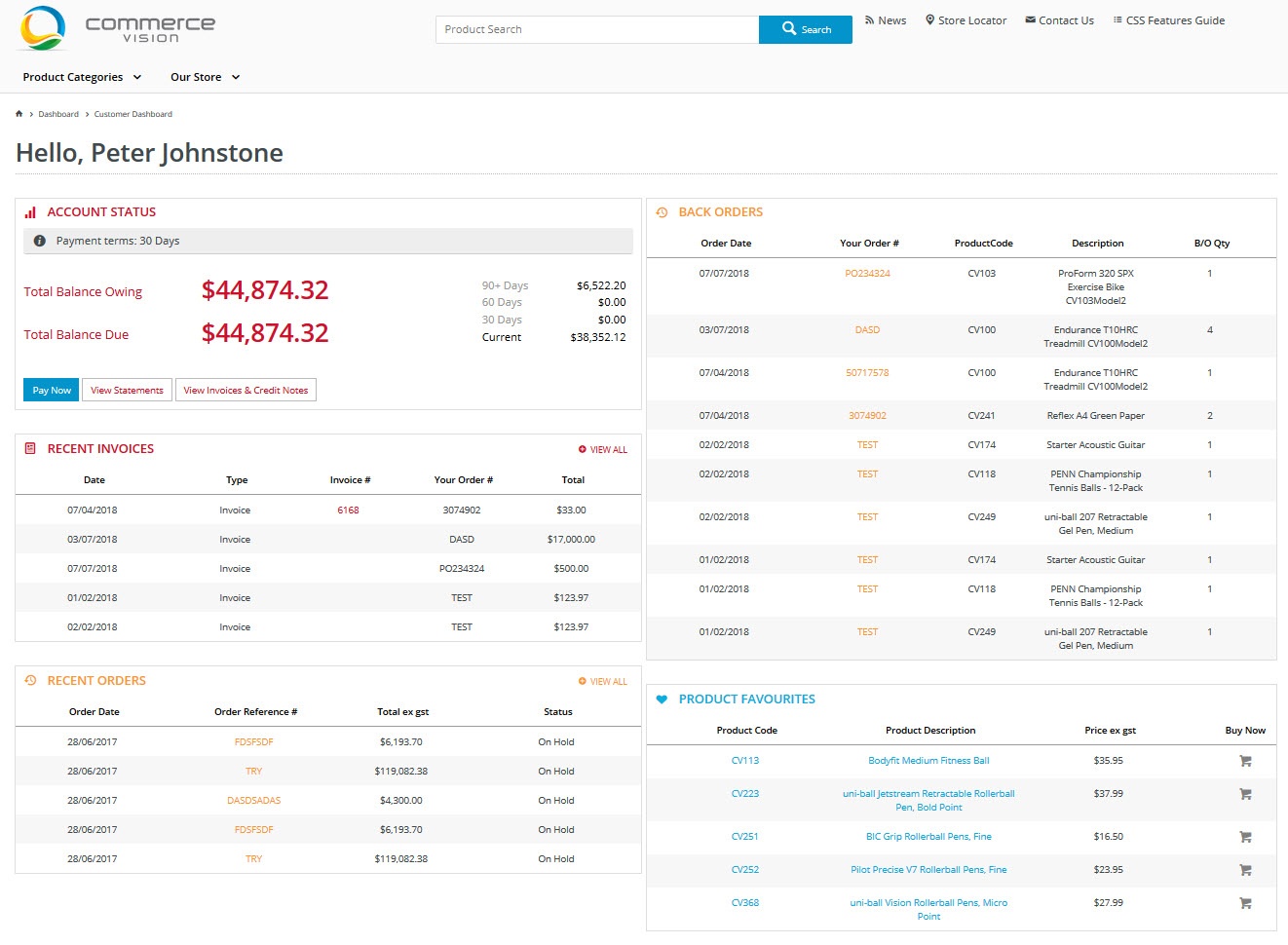Open View Statements

(x=127, y=390)
